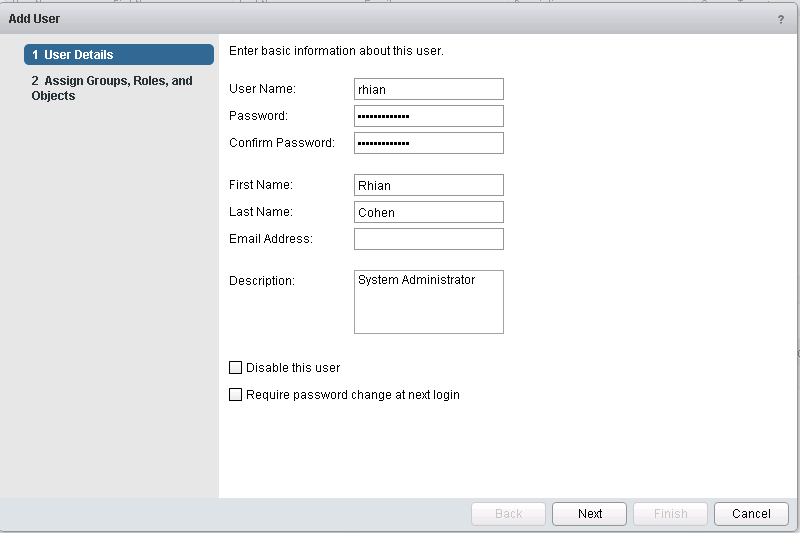800x533 pixels.
Task: Click the Next button
Action: pos(589,514)
